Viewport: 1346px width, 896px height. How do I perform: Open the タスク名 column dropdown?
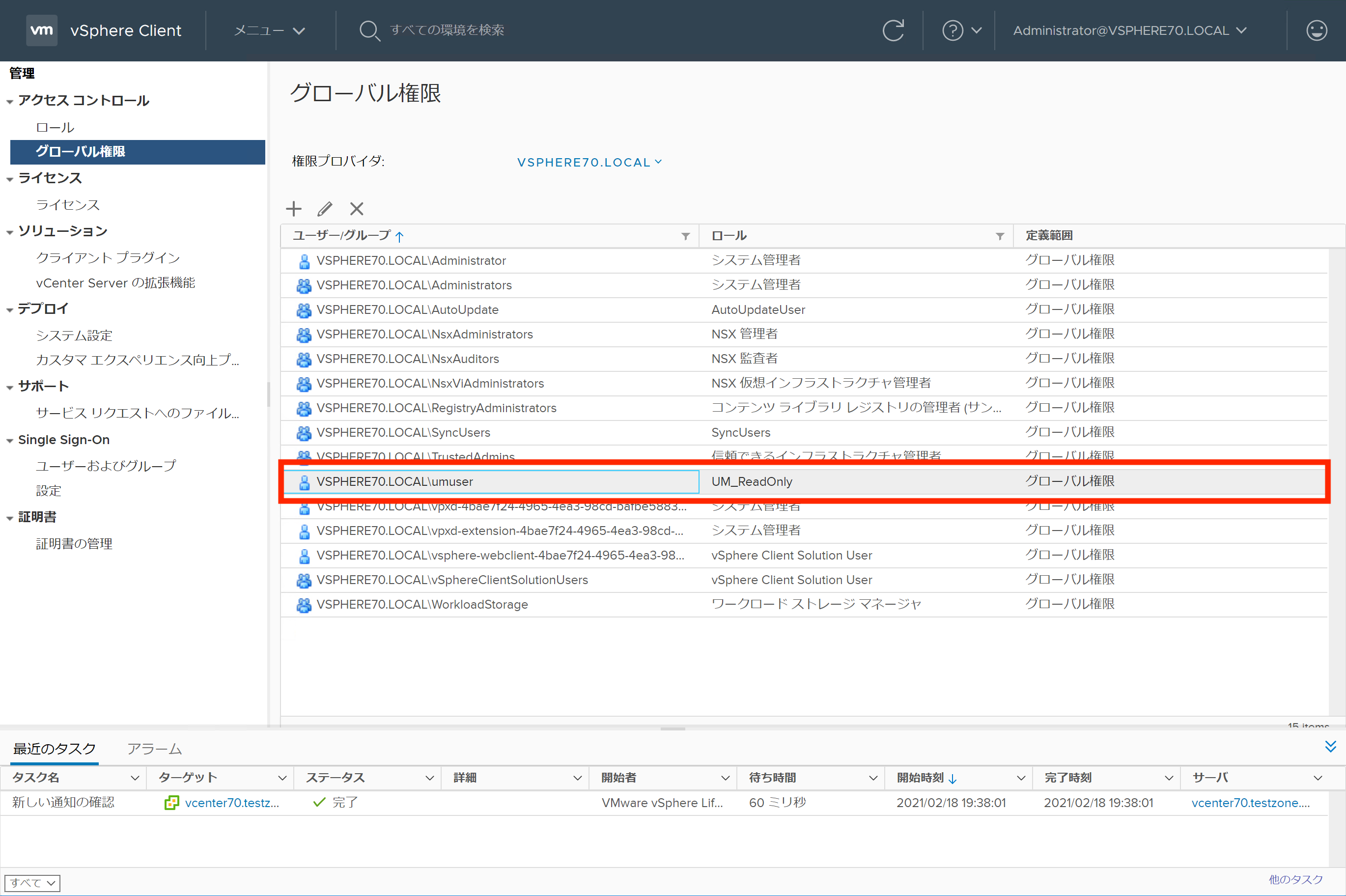135,778
